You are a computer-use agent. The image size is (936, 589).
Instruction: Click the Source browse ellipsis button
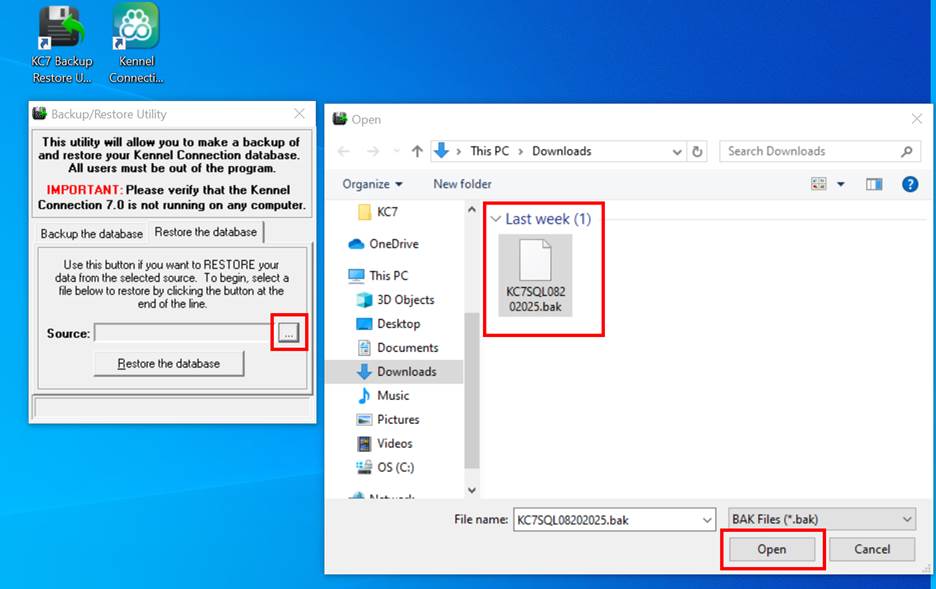[x=288, y=334]
